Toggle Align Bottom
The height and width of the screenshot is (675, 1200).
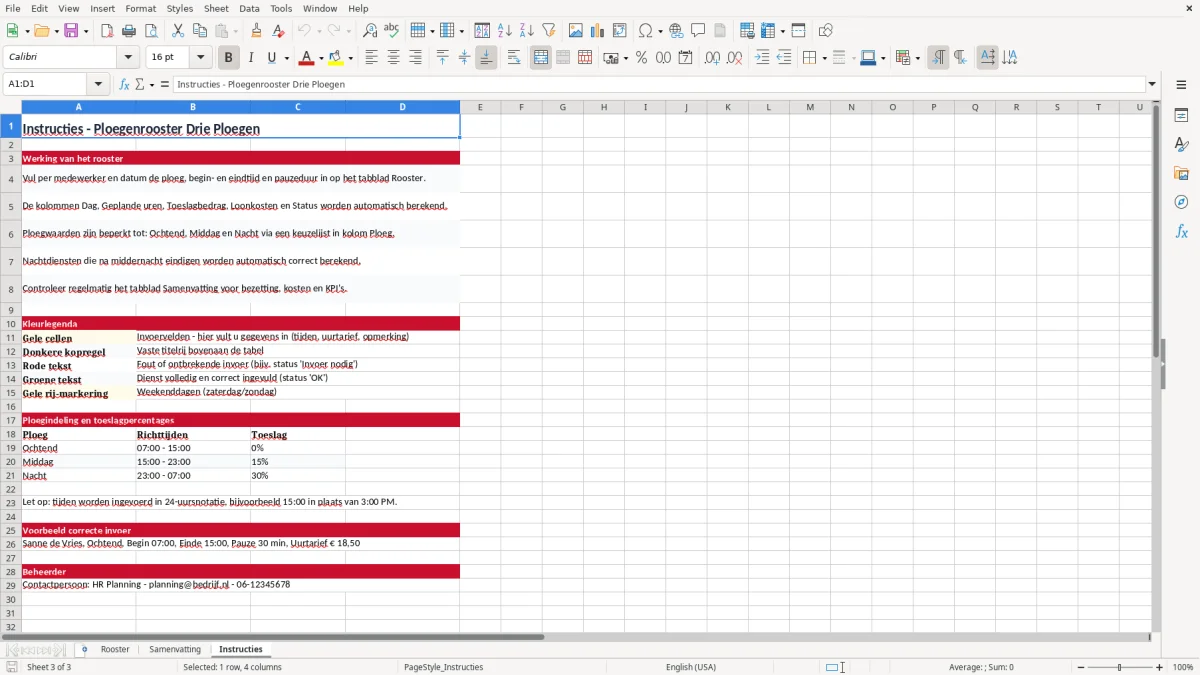pyautogui.click(x=486, y=58)
